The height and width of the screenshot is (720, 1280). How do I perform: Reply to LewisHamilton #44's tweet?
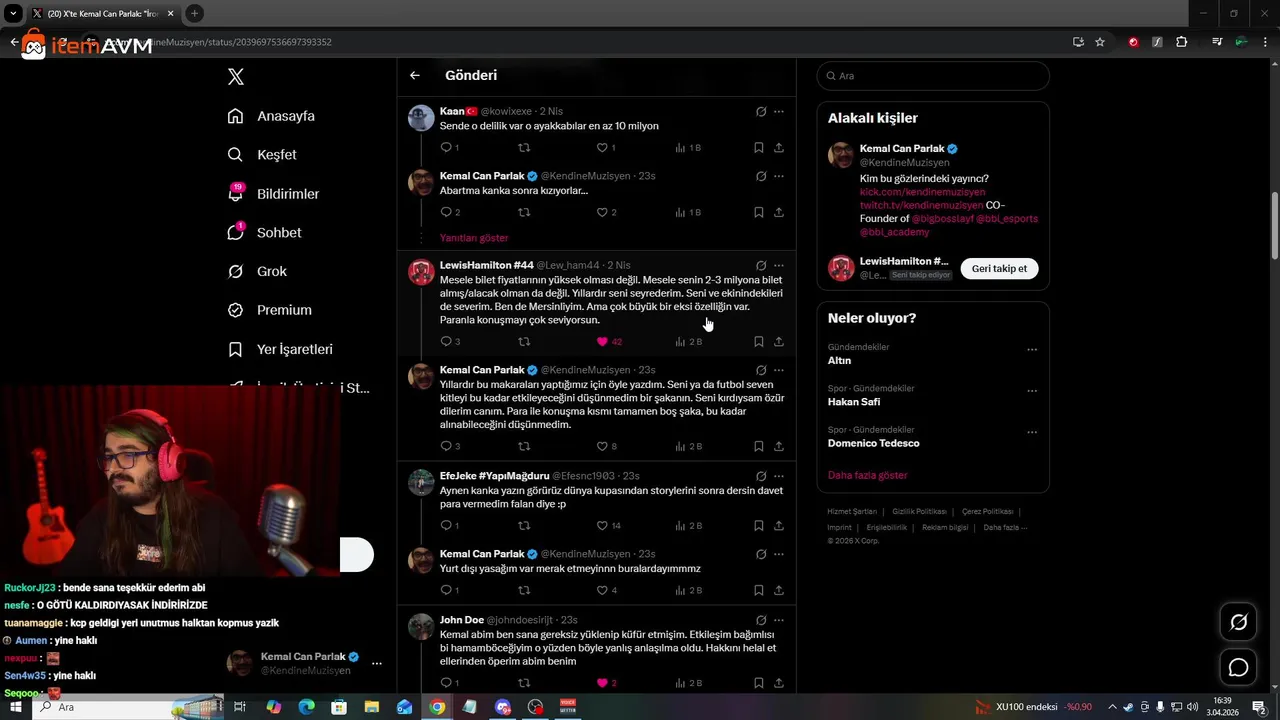(x=446, y=341)
